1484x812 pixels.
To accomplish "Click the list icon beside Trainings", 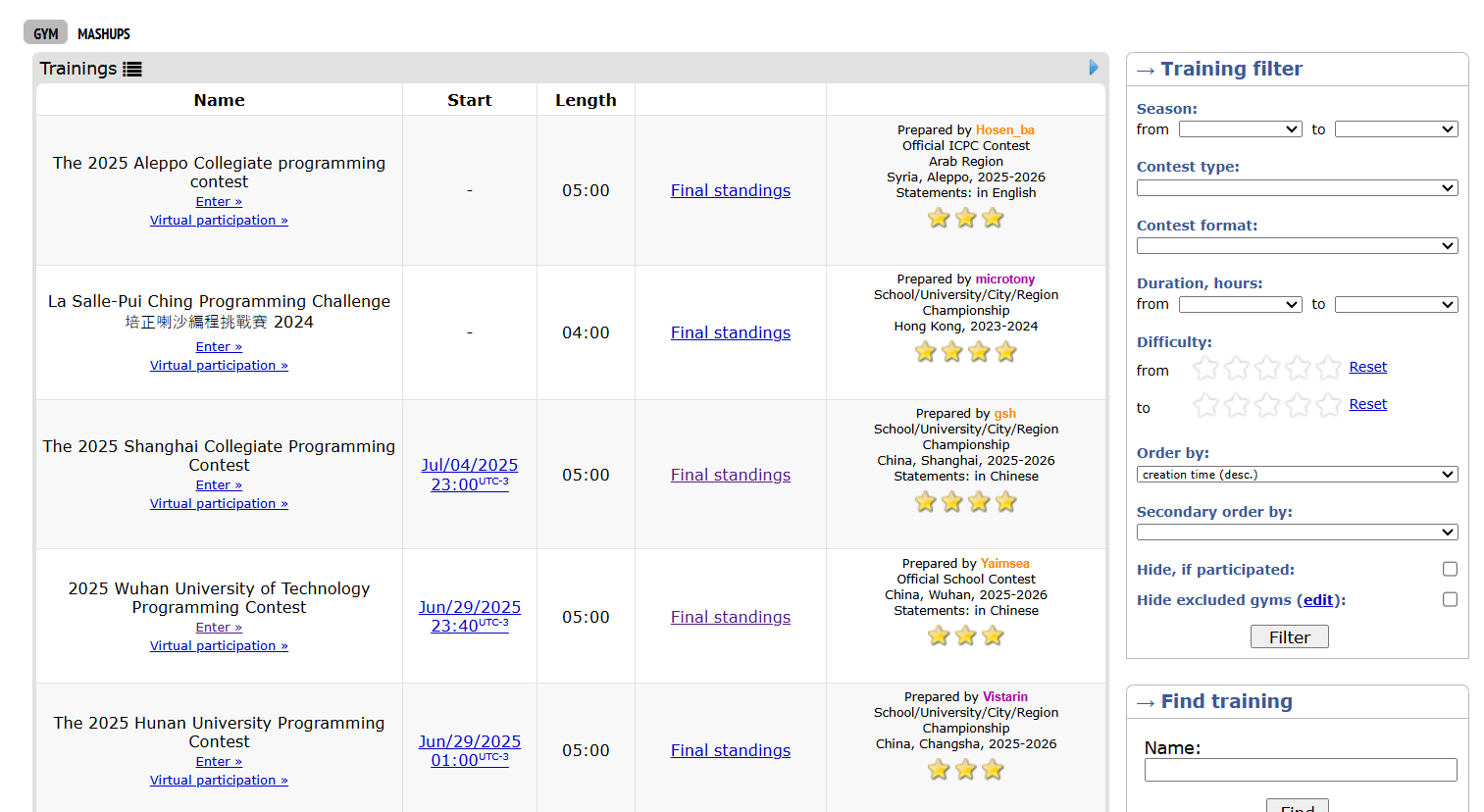I will [132, 69].
